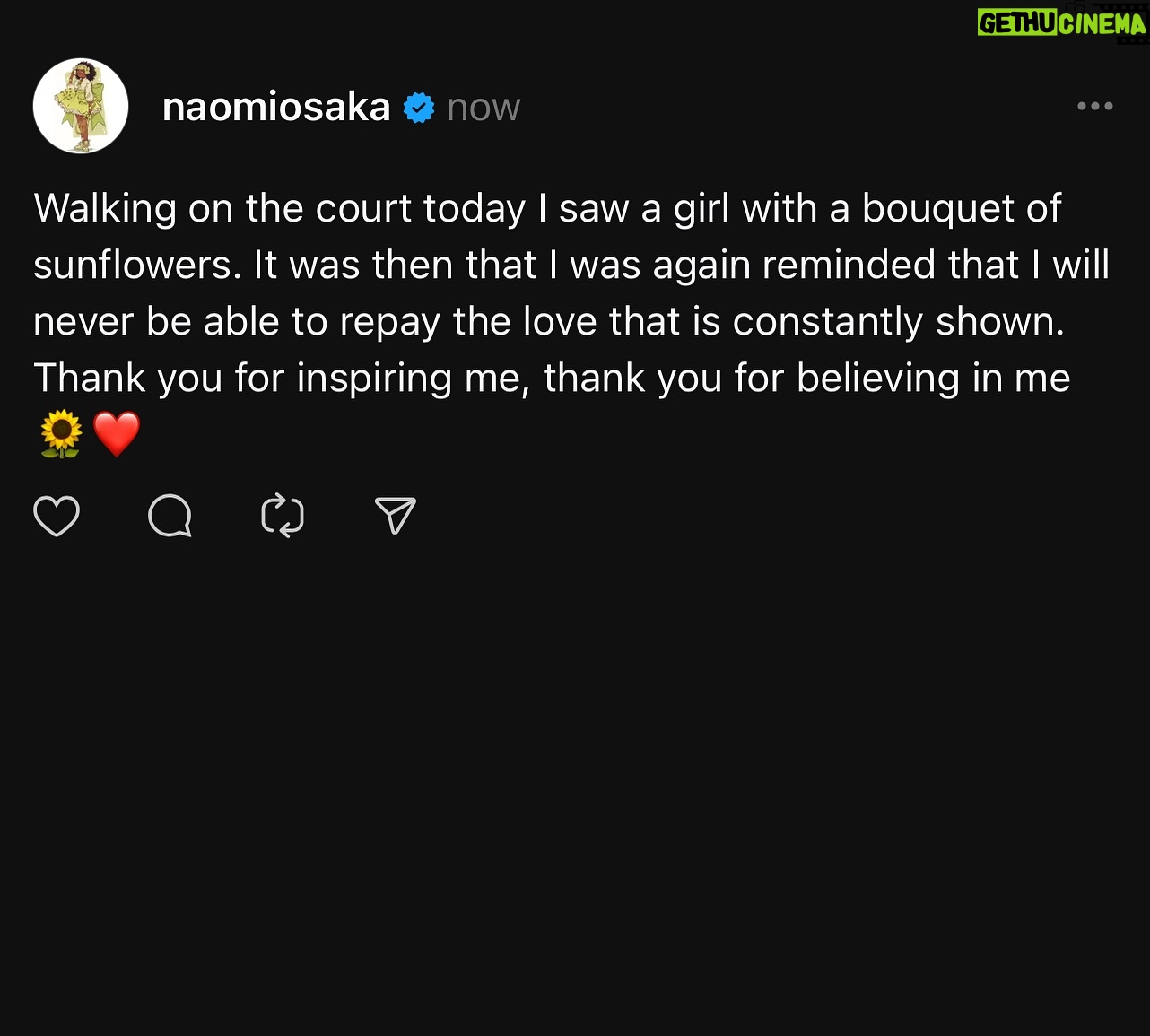Open the comment reply bubble icon
This screenshot has width=1150, height=1036.
170,516
